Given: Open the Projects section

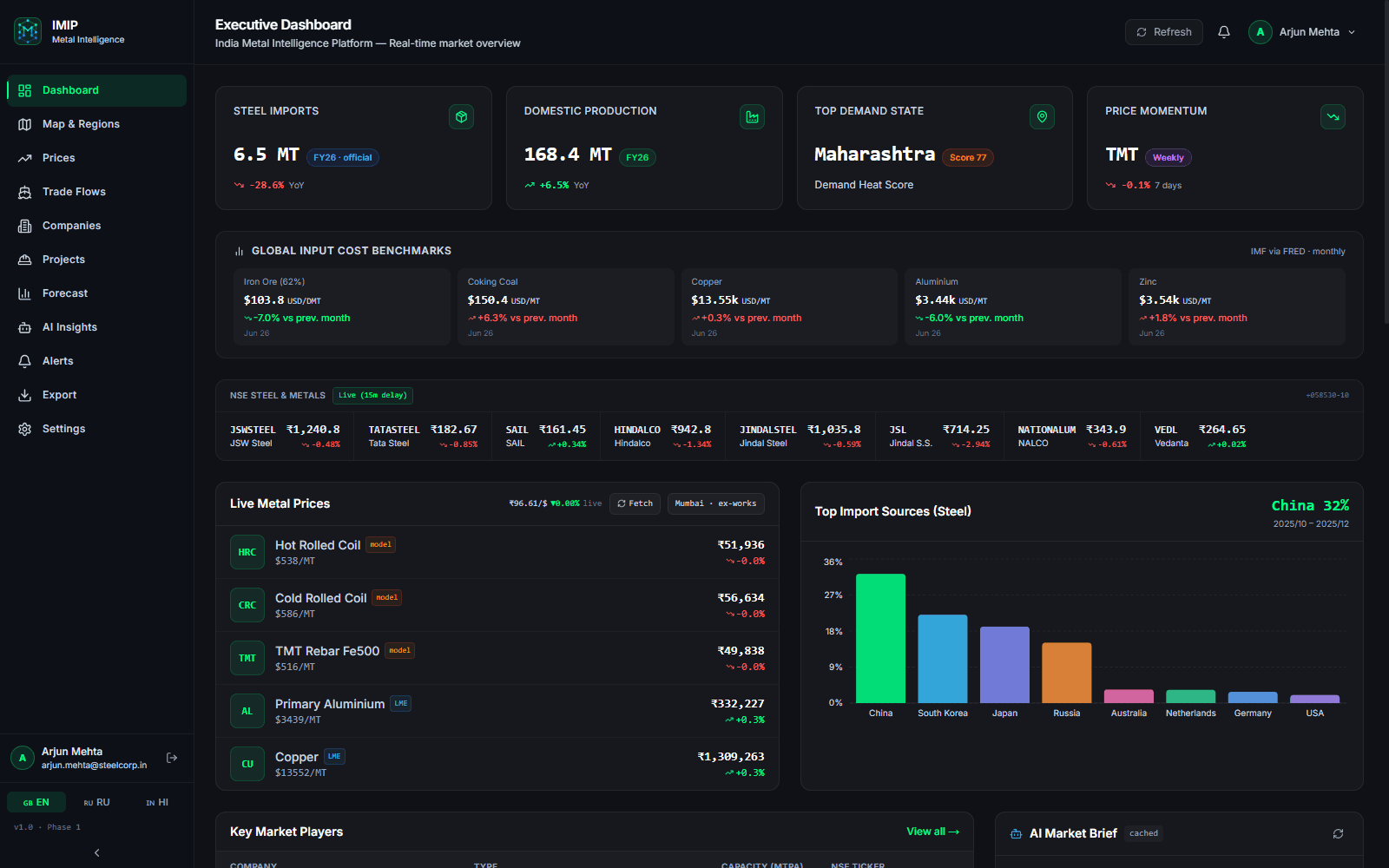Looking at the screenshot, I should 96,260.
